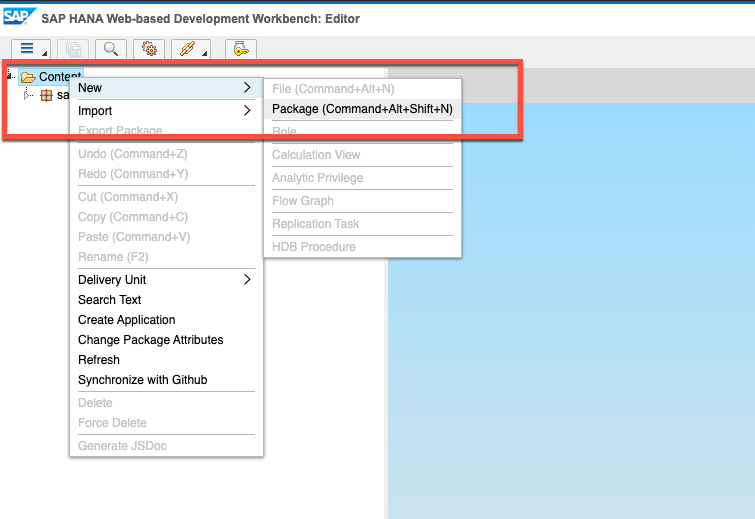This screenshot has width=755, height=519.
Task: Click Undo (Command+Z) menu entry
Action: [x=166, y=154]
